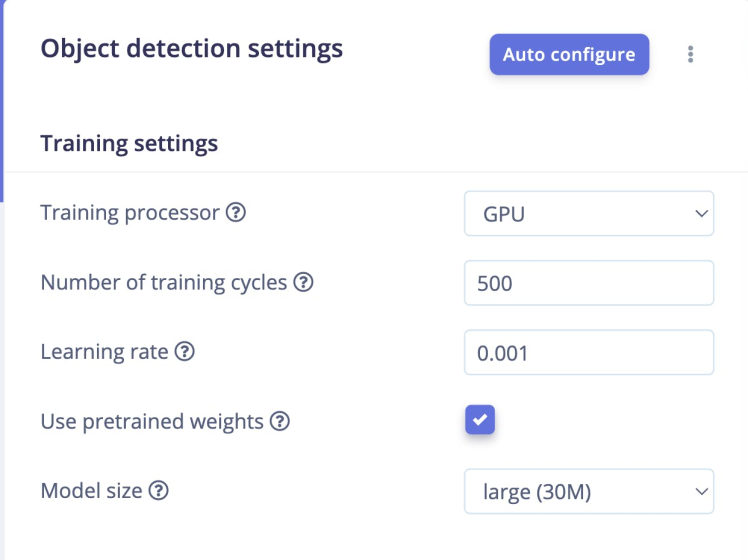This screenshot has width=748, height=560.
Task: Click into the Learning rate 0.001 field
Action: click(588, 352)
